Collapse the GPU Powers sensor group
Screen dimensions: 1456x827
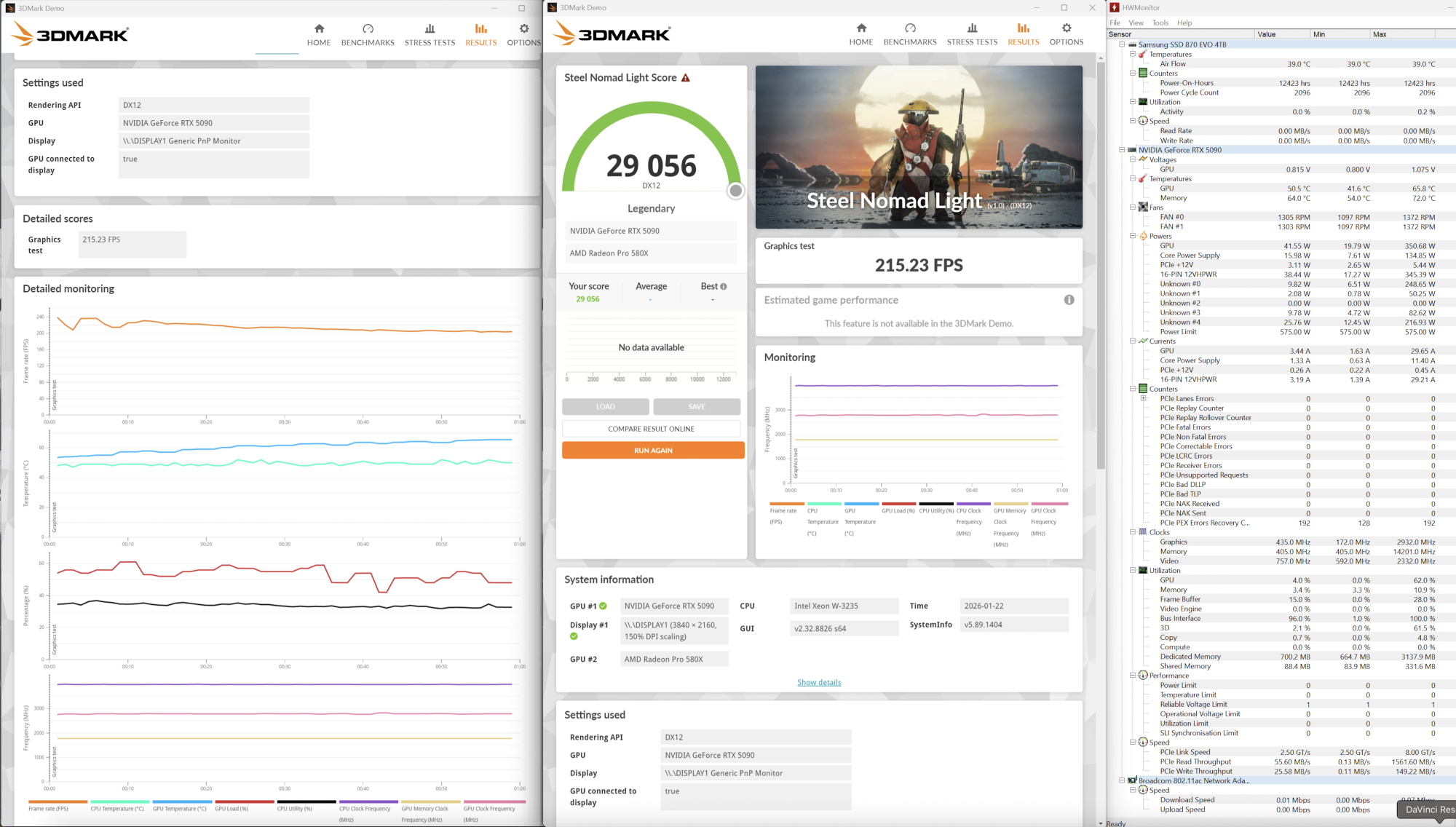(1133, 236)
